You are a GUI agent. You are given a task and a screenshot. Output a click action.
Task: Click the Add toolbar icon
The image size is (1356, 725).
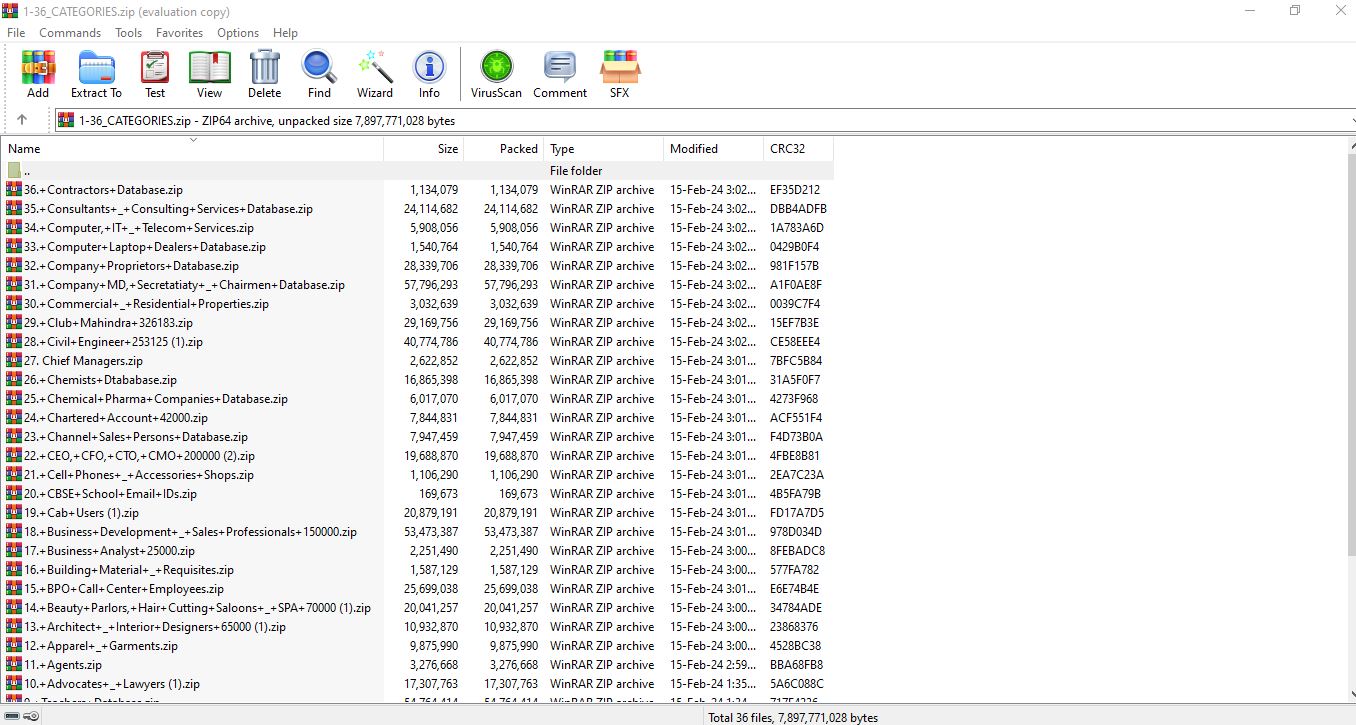click(38, 75)
